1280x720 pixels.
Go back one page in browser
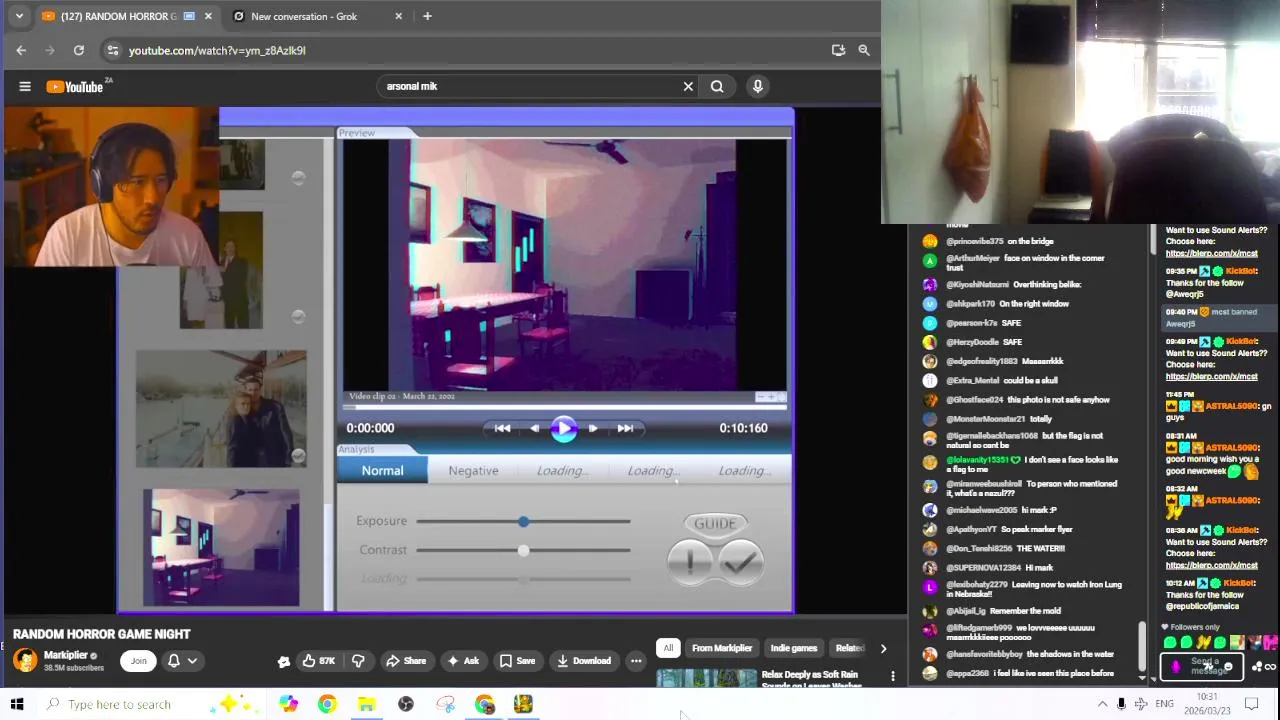point(21,50)
